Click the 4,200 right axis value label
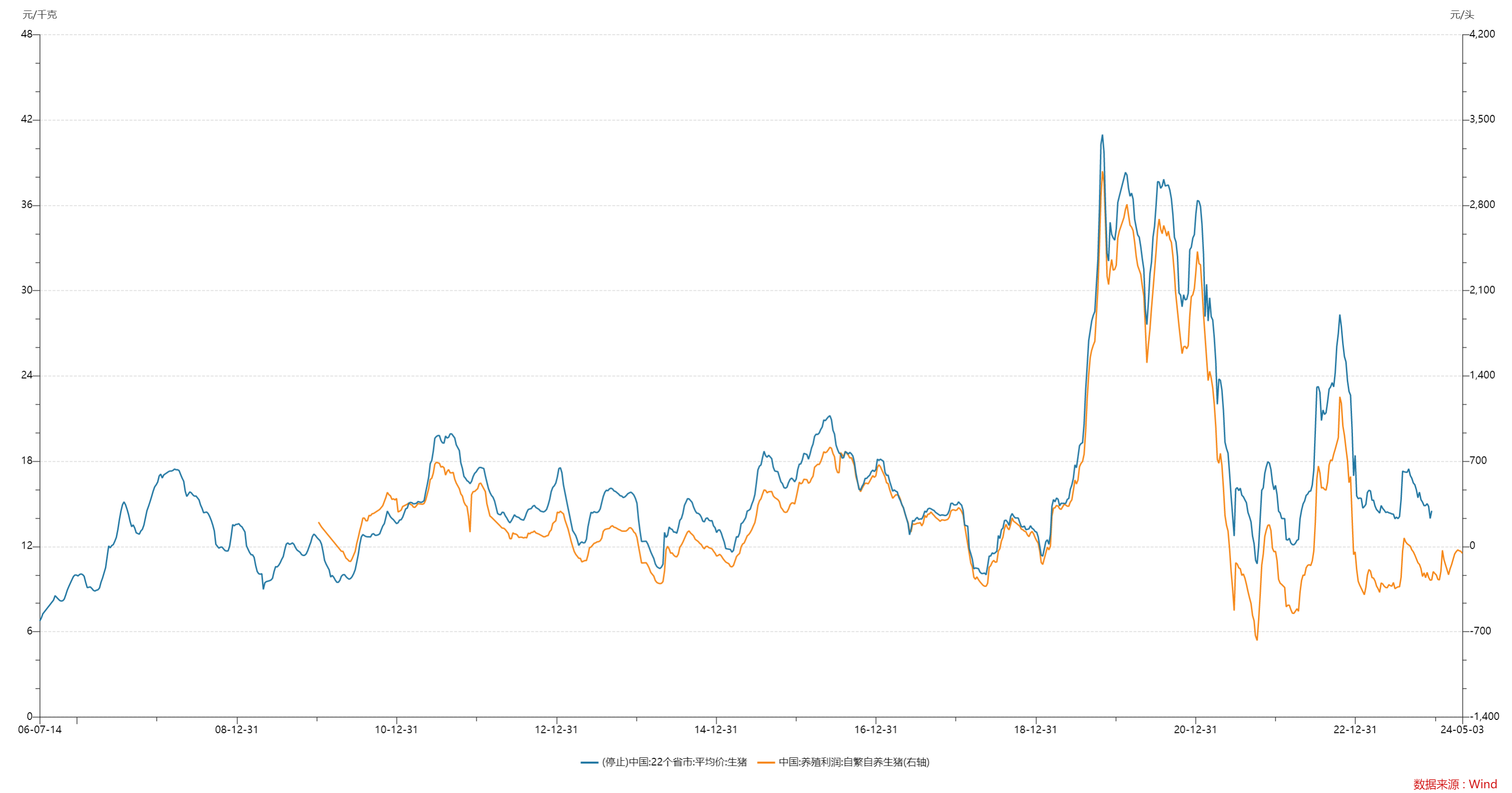 [x=1482, y=34]
